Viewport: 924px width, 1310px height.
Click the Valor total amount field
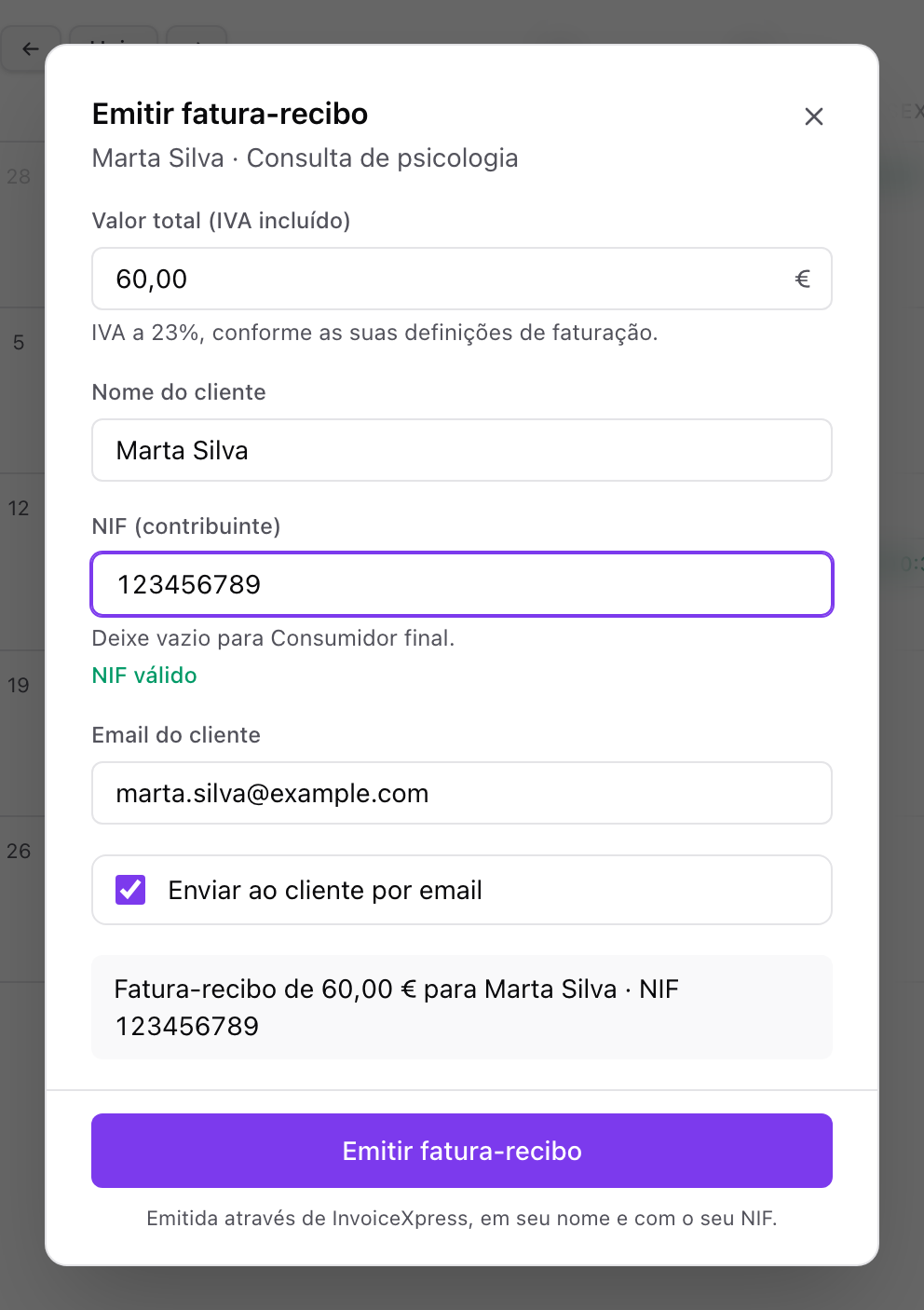click(x=462, y=279)
